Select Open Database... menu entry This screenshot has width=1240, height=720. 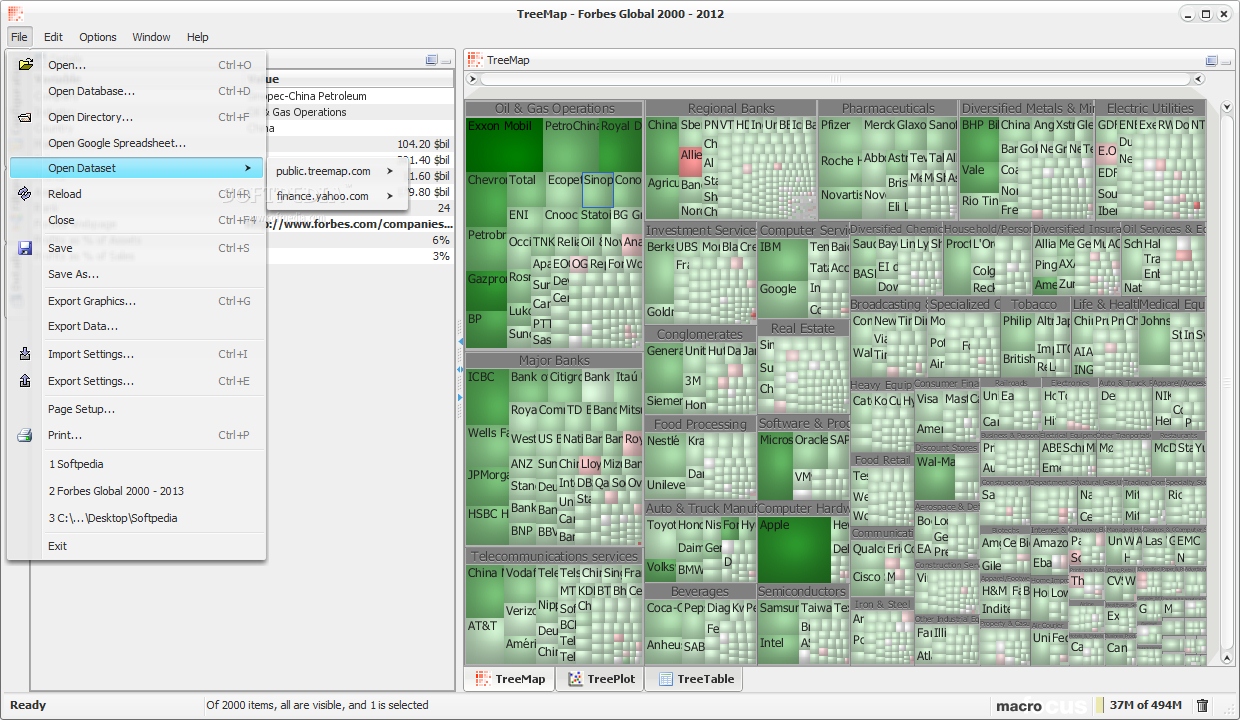point(136,91)
